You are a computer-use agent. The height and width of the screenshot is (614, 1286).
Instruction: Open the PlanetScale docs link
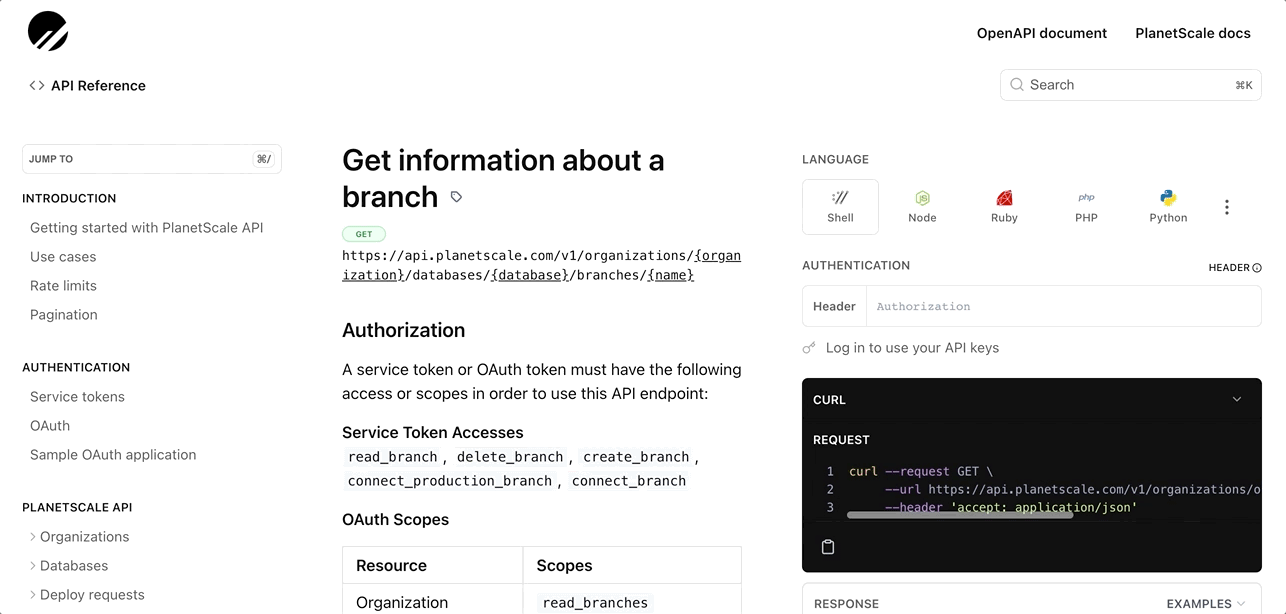point(1193,33)
